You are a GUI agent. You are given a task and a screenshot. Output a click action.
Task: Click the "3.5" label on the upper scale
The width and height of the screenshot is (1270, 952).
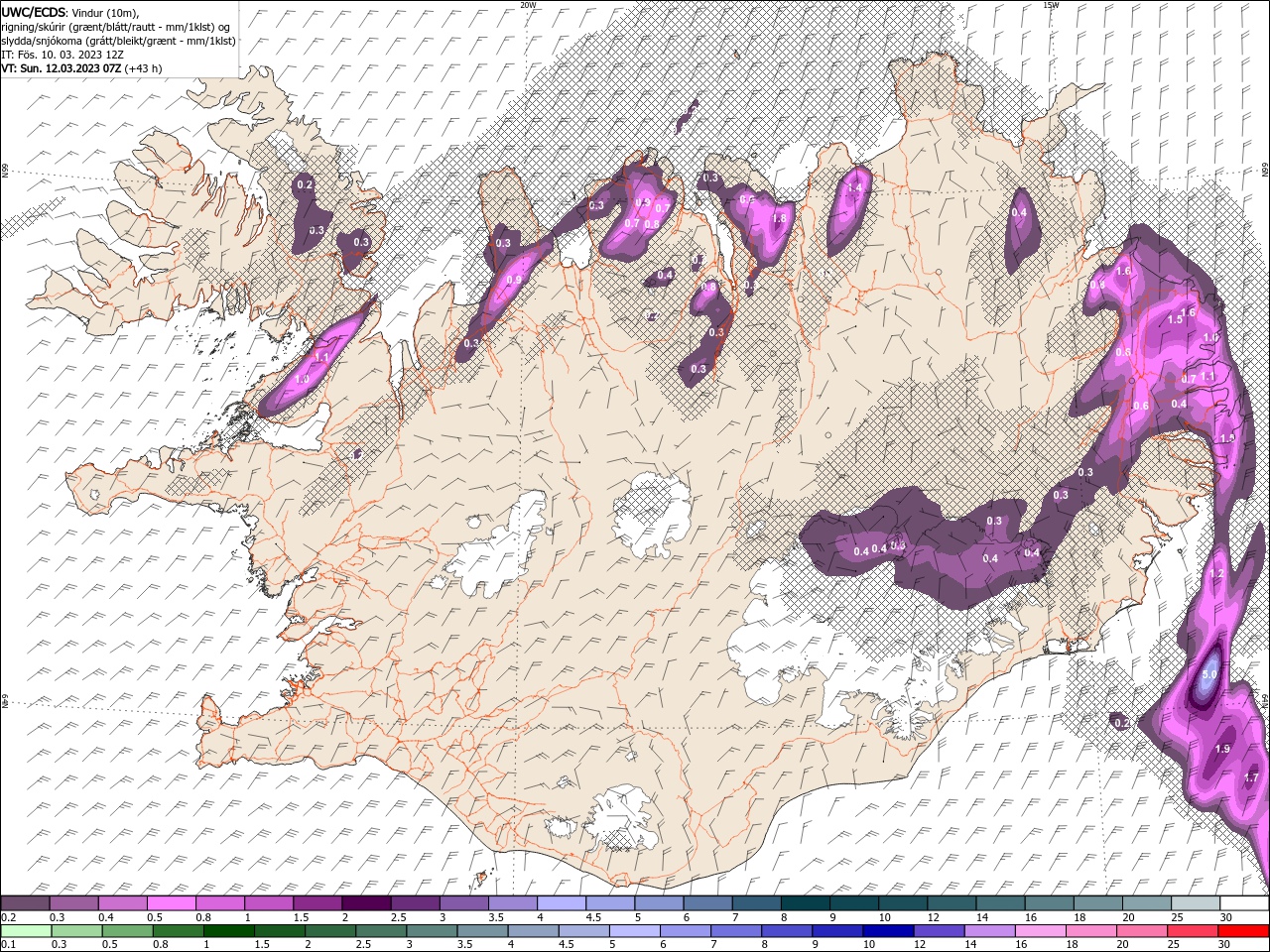[x=495, y=917]
